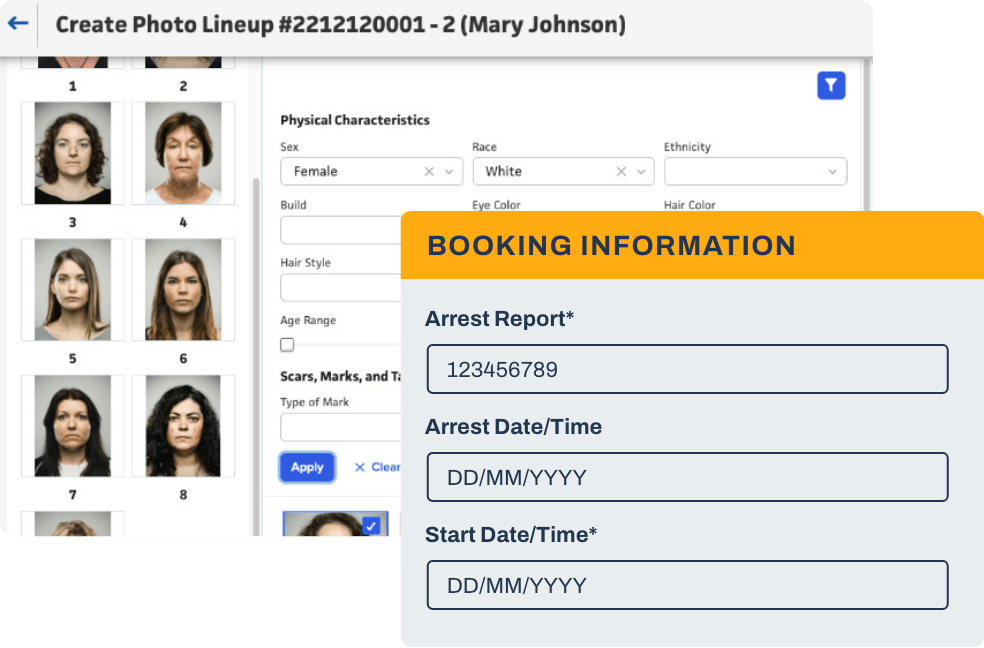Click mugshot number 8 thumbnail

183,425
